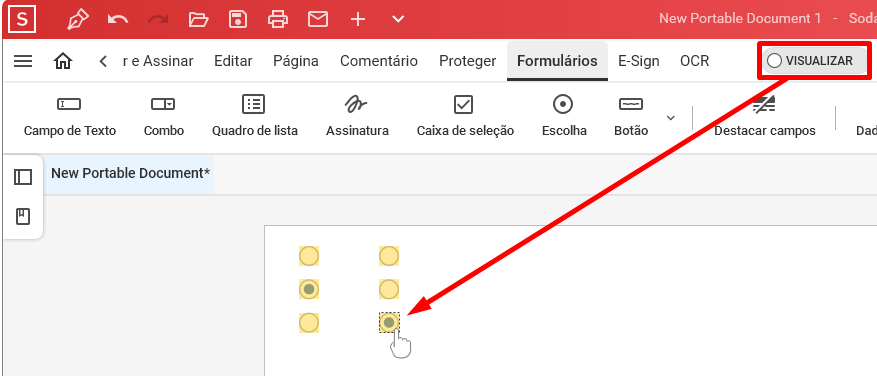Open the bookmarks panel icon

(23, 217)
